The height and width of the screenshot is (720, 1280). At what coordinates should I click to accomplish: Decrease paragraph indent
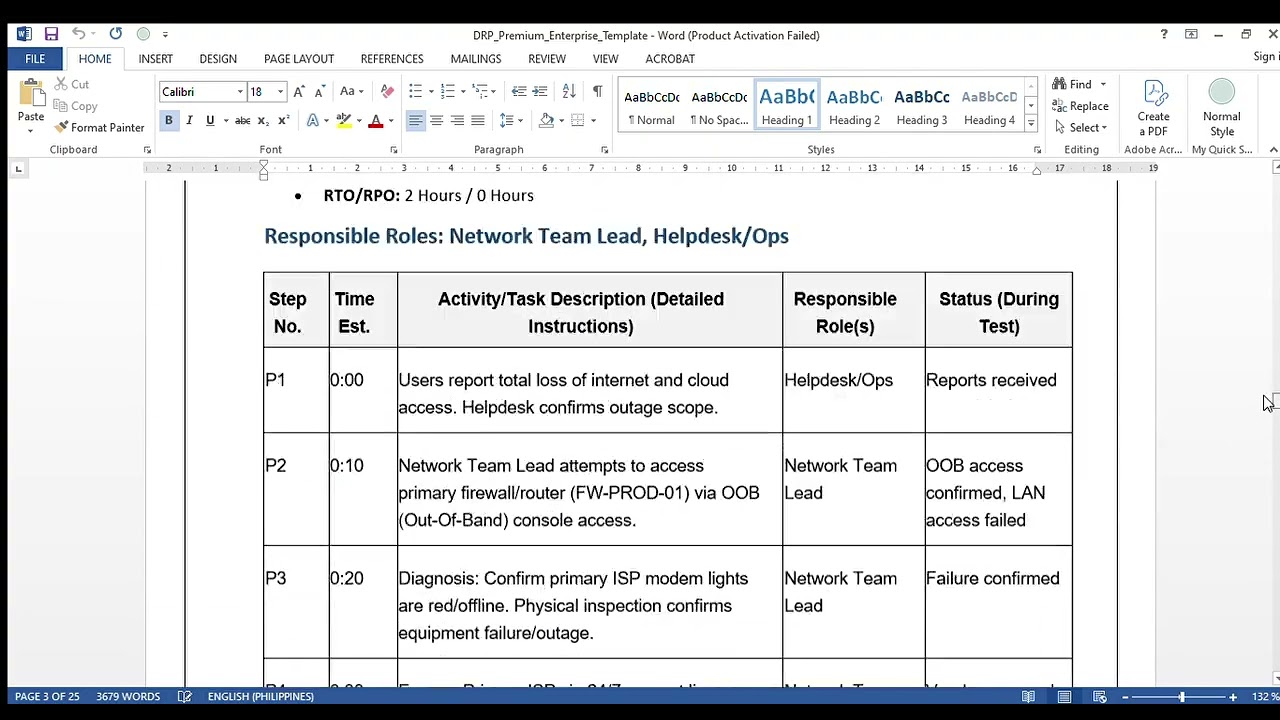pyautogui.click(x=519, y=92)
